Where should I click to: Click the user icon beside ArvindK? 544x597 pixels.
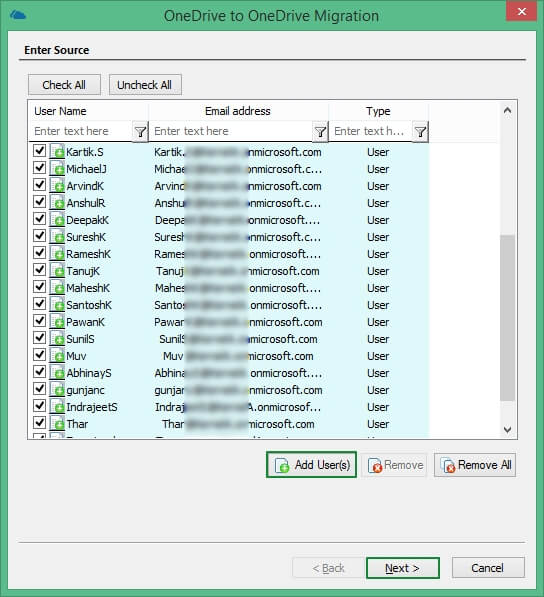[57, 186]
